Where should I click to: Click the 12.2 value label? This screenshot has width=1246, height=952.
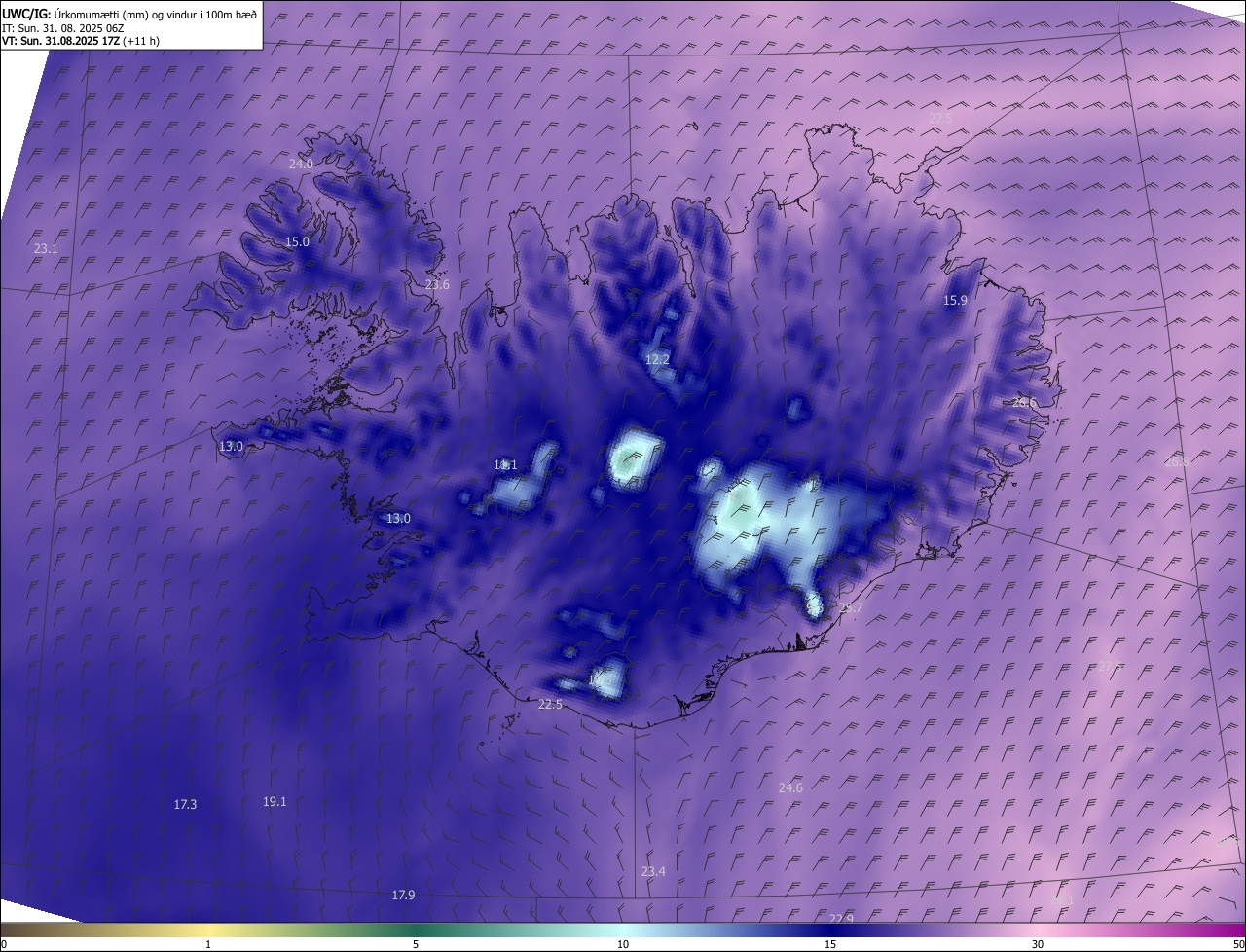coord(657,360)
